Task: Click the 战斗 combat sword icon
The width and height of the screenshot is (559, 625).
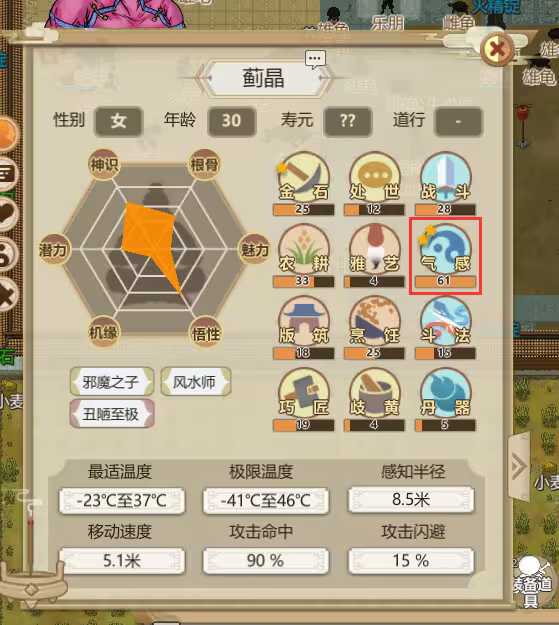Action: click(445, 178)
